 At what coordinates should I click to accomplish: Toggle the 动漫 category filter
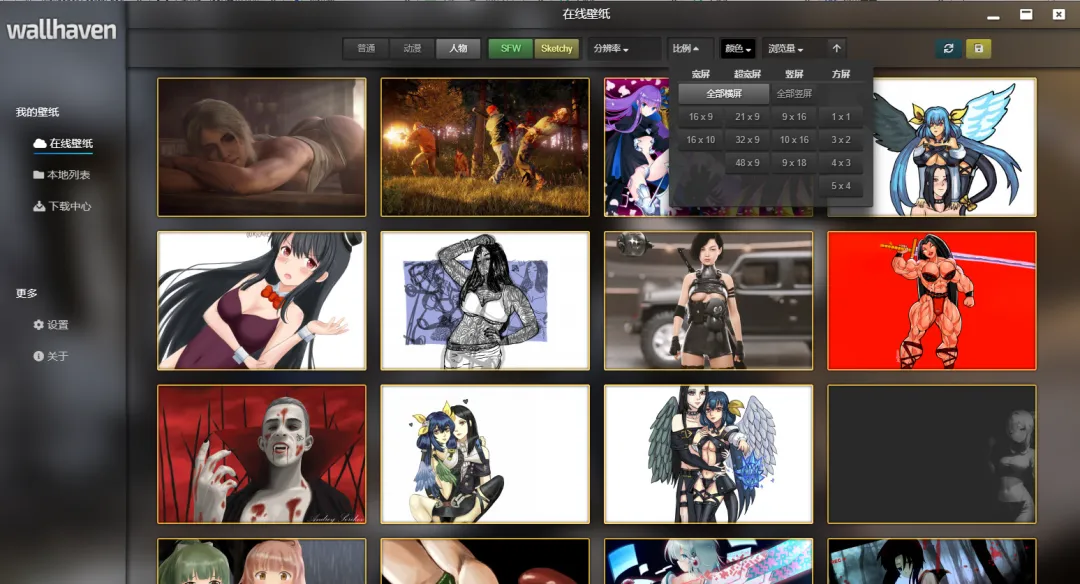(x=412, y=48)
